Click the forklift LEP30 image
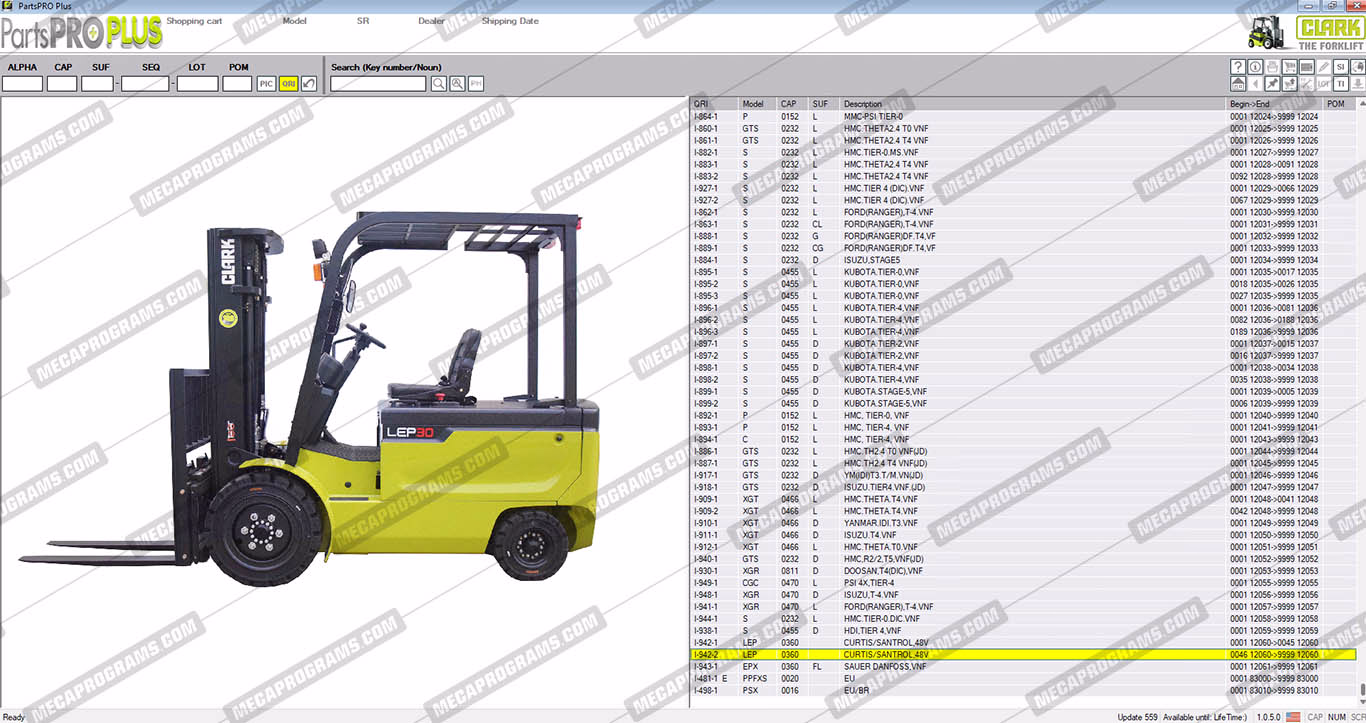This screenshot has height=723, width=1366. 310,400
